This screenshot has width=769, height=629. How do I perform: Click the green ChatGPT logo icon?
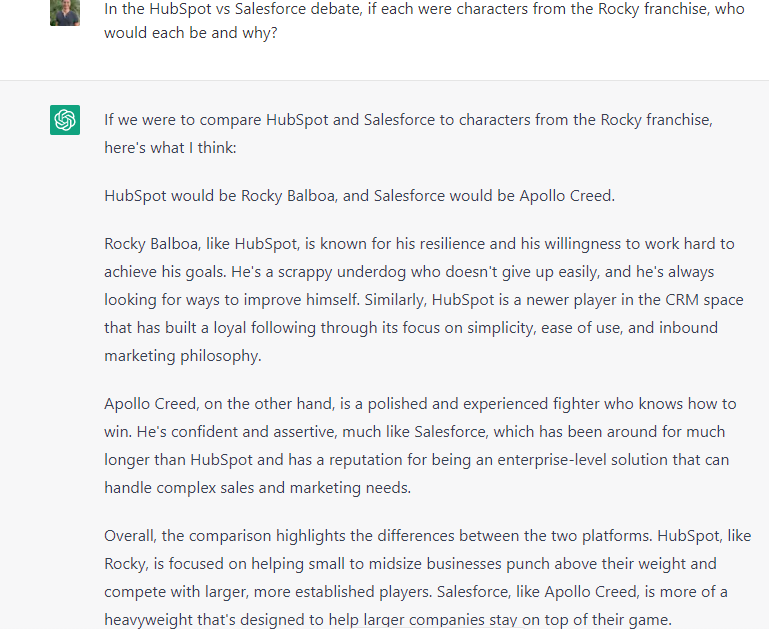pos(65,120)
